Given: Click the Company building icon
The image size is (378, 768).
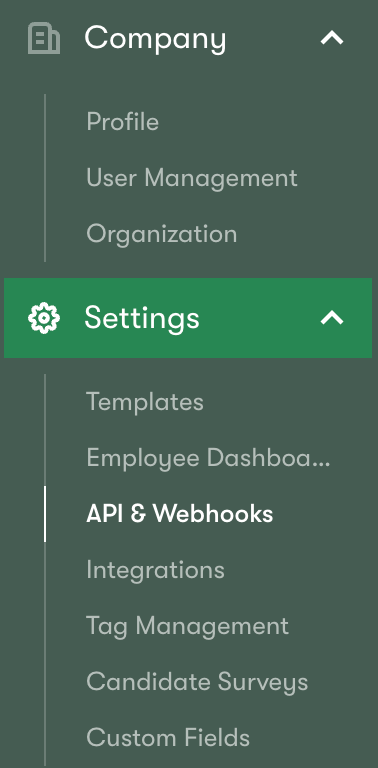Looking at the screenshot, I should [x=44, y=38].
